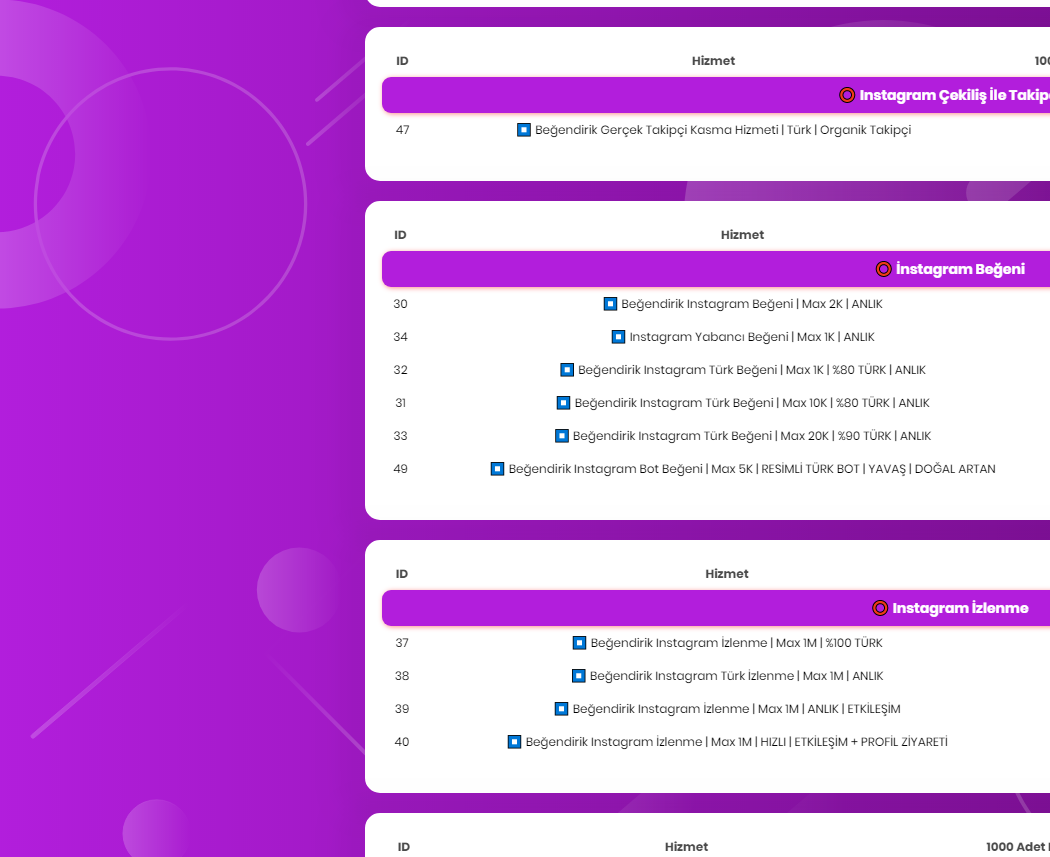Click blue icon beside Instagram Yabancı Beğeni
Image resolution: width=1050 pixels, height=857 pixels.
pyautogui.click(x=618, y=337)
